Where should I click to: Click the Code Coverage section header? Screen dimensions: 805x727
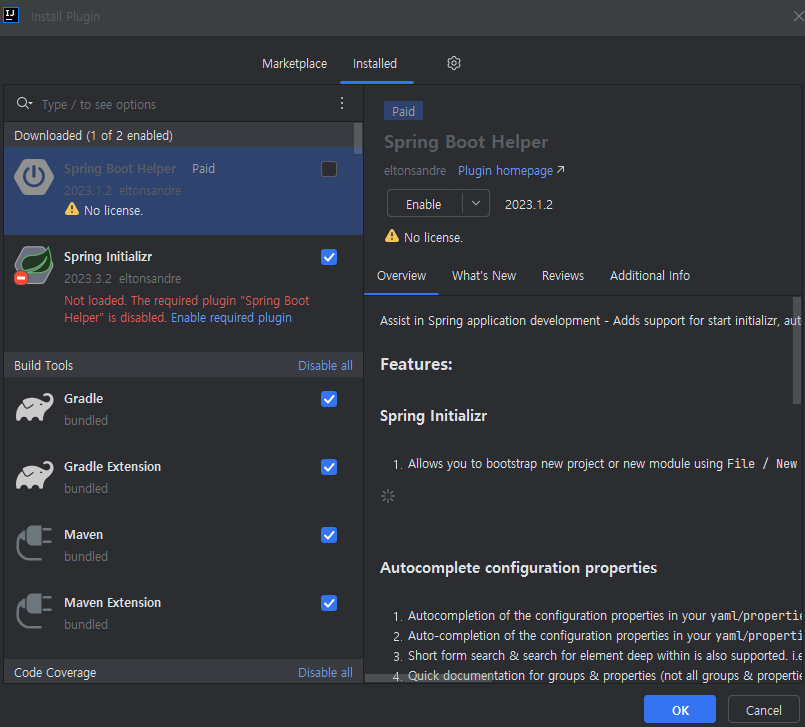(x=55, y=673)
